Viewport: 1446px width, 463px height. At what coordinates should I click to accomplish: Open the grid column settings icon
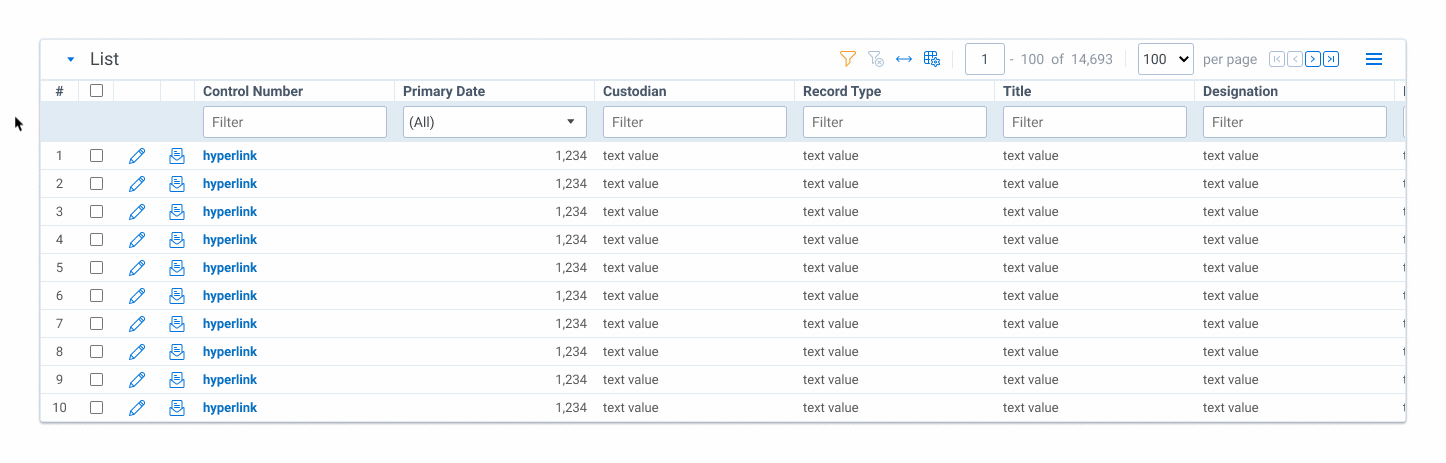point(932,59)
